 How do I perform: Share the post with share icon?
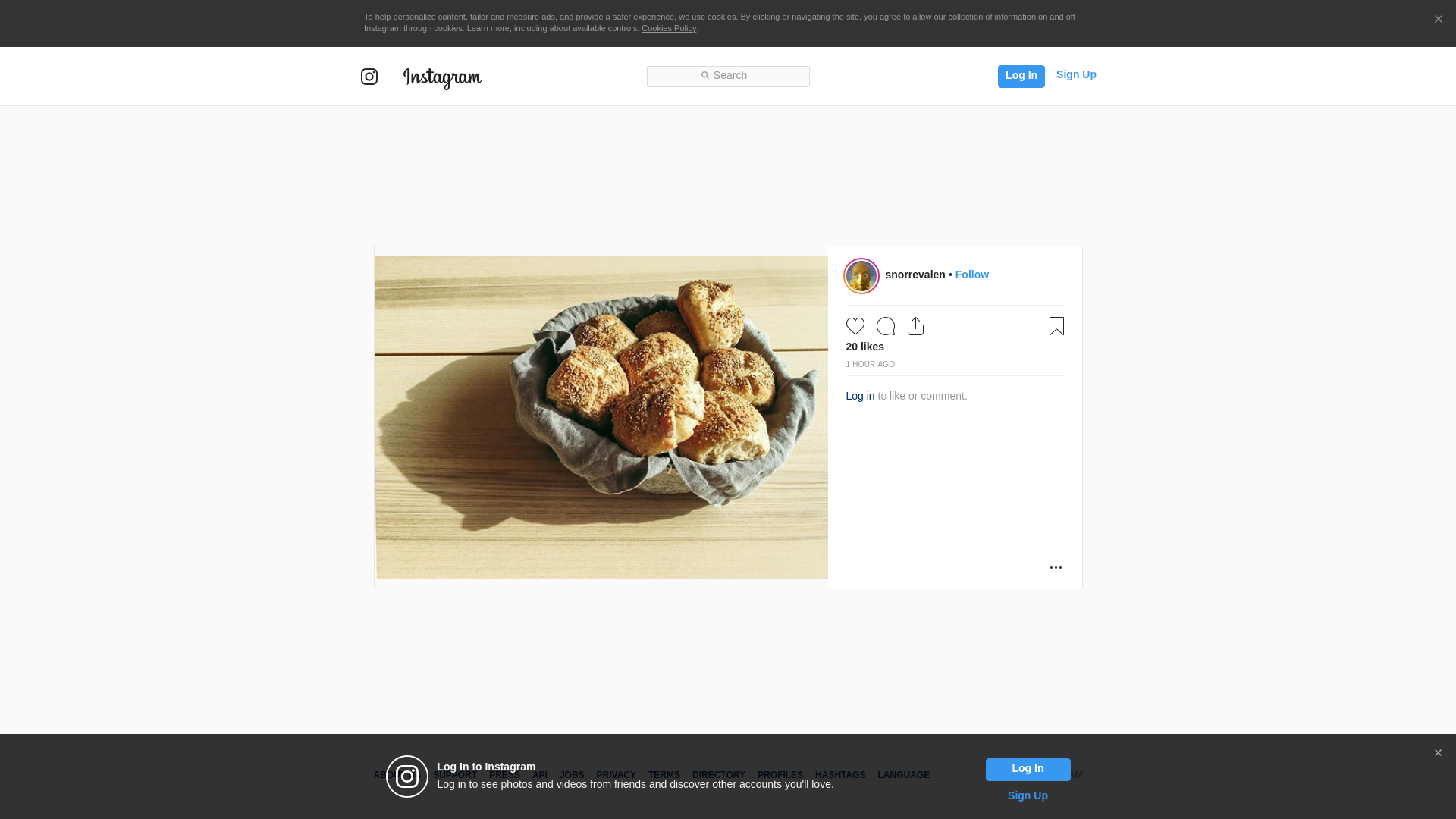coord(915,326)
